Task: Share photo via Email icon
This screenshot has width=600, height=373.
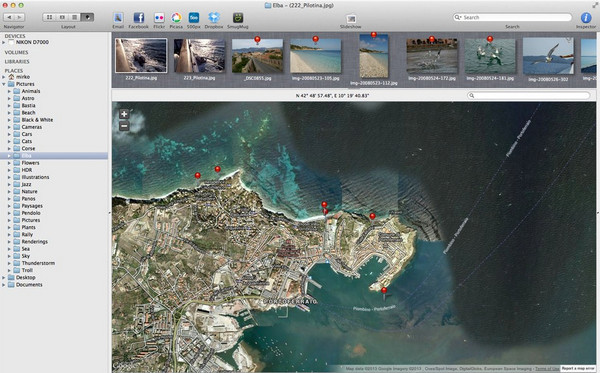Action: [x=118, y=18]
